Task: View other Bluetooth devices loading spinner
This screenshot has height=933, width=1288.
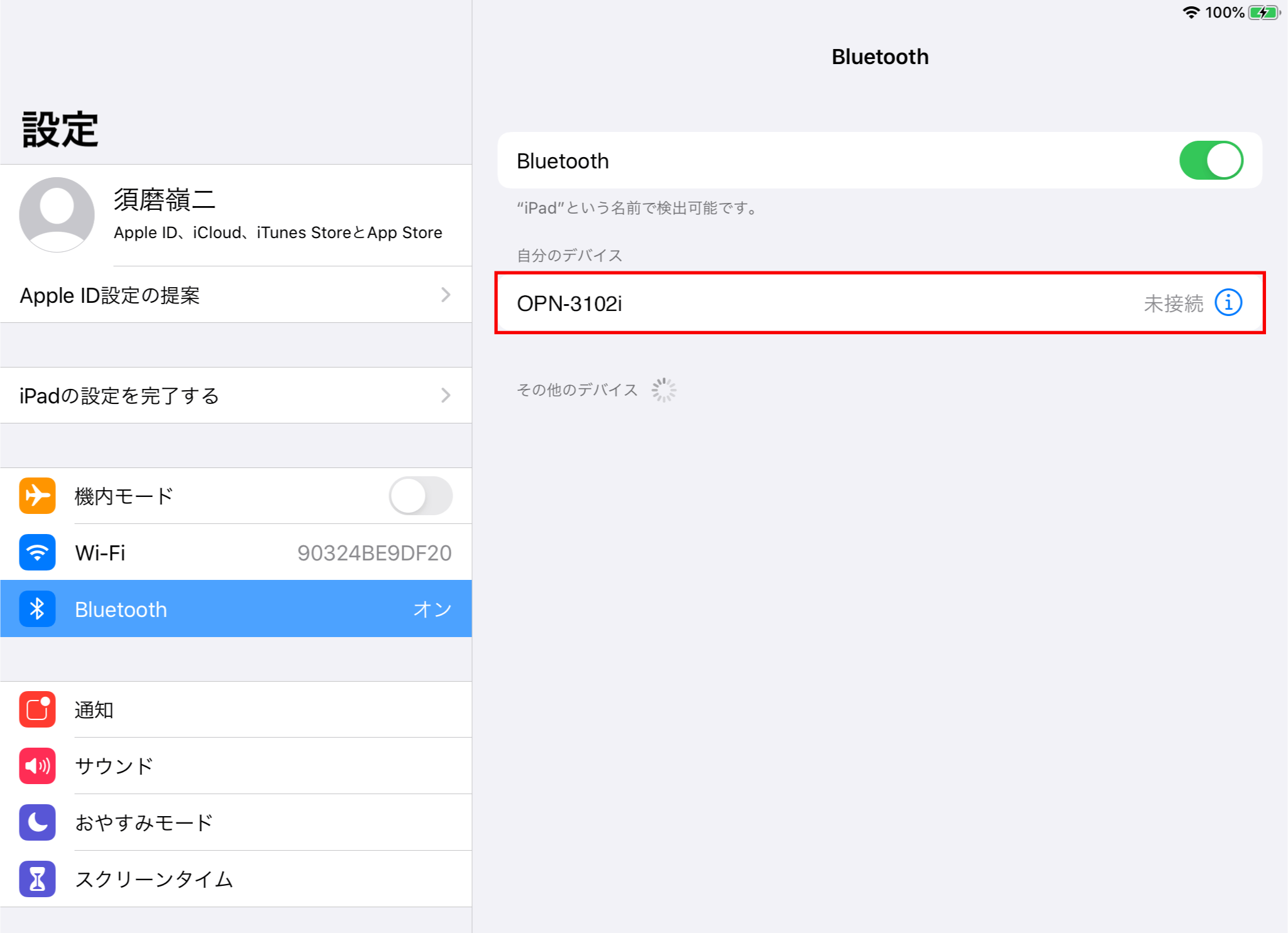Action: 664,390
